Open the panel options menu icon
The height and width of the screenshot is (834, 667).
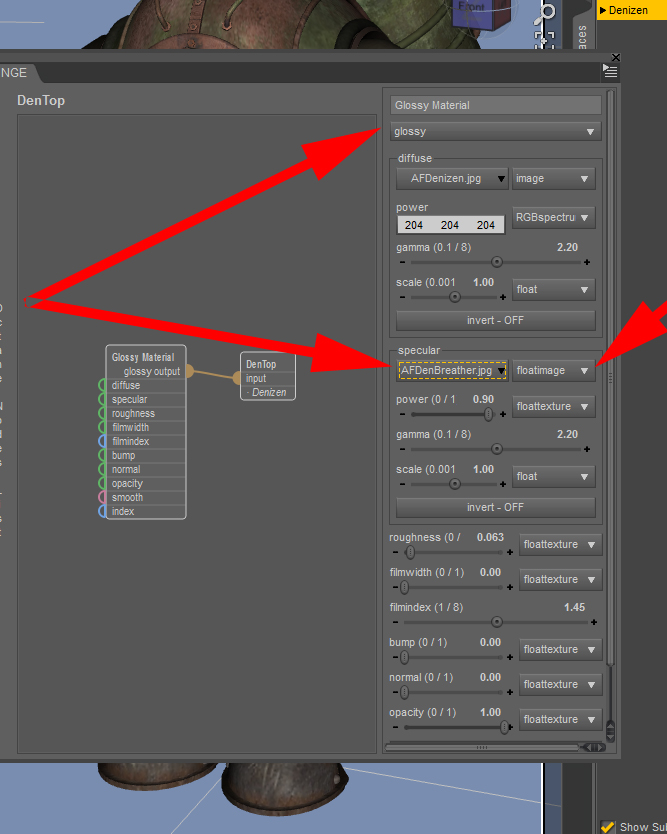point(610,71)
